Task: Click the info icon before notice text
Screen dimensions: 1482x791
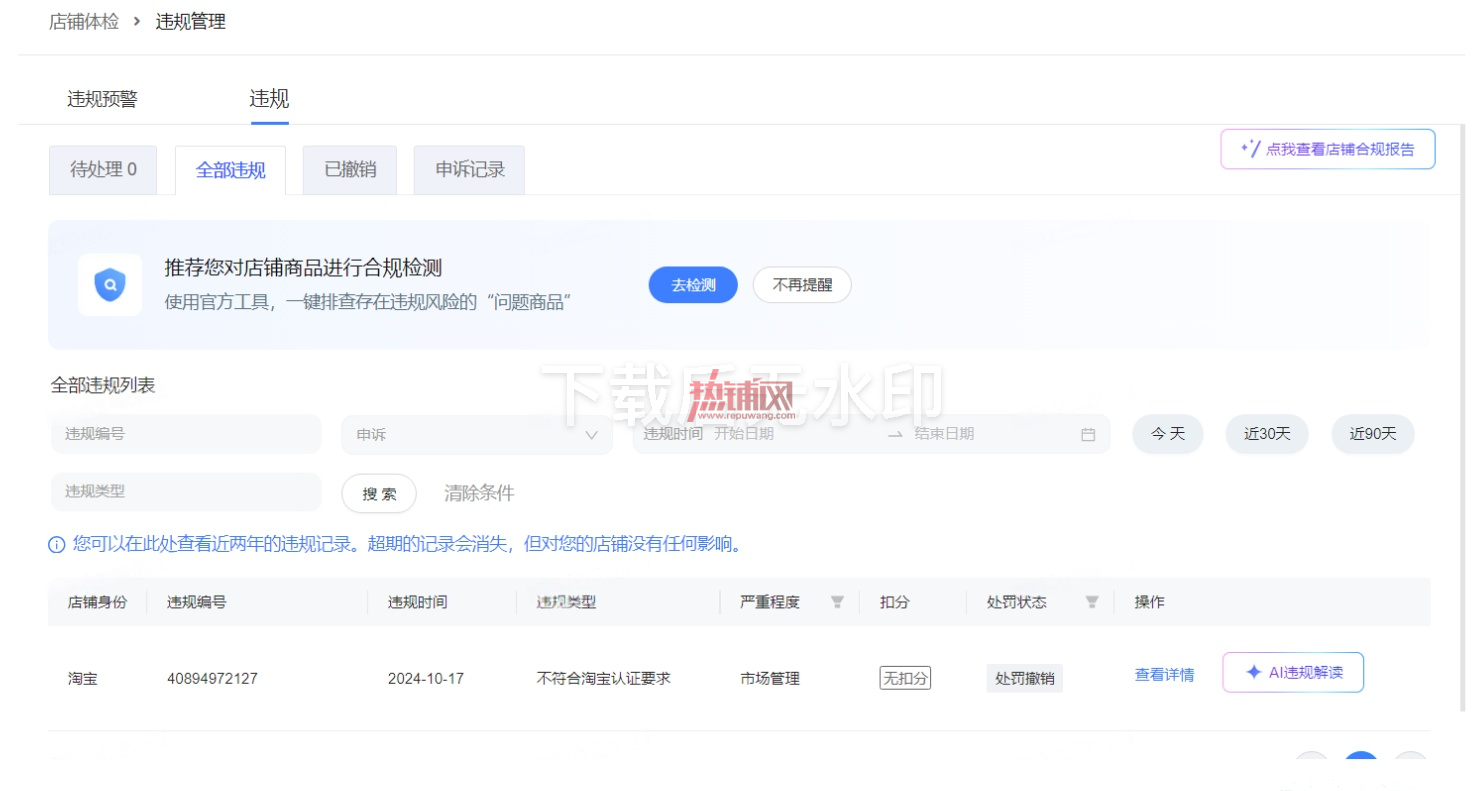Action: [x=57, y=545]
